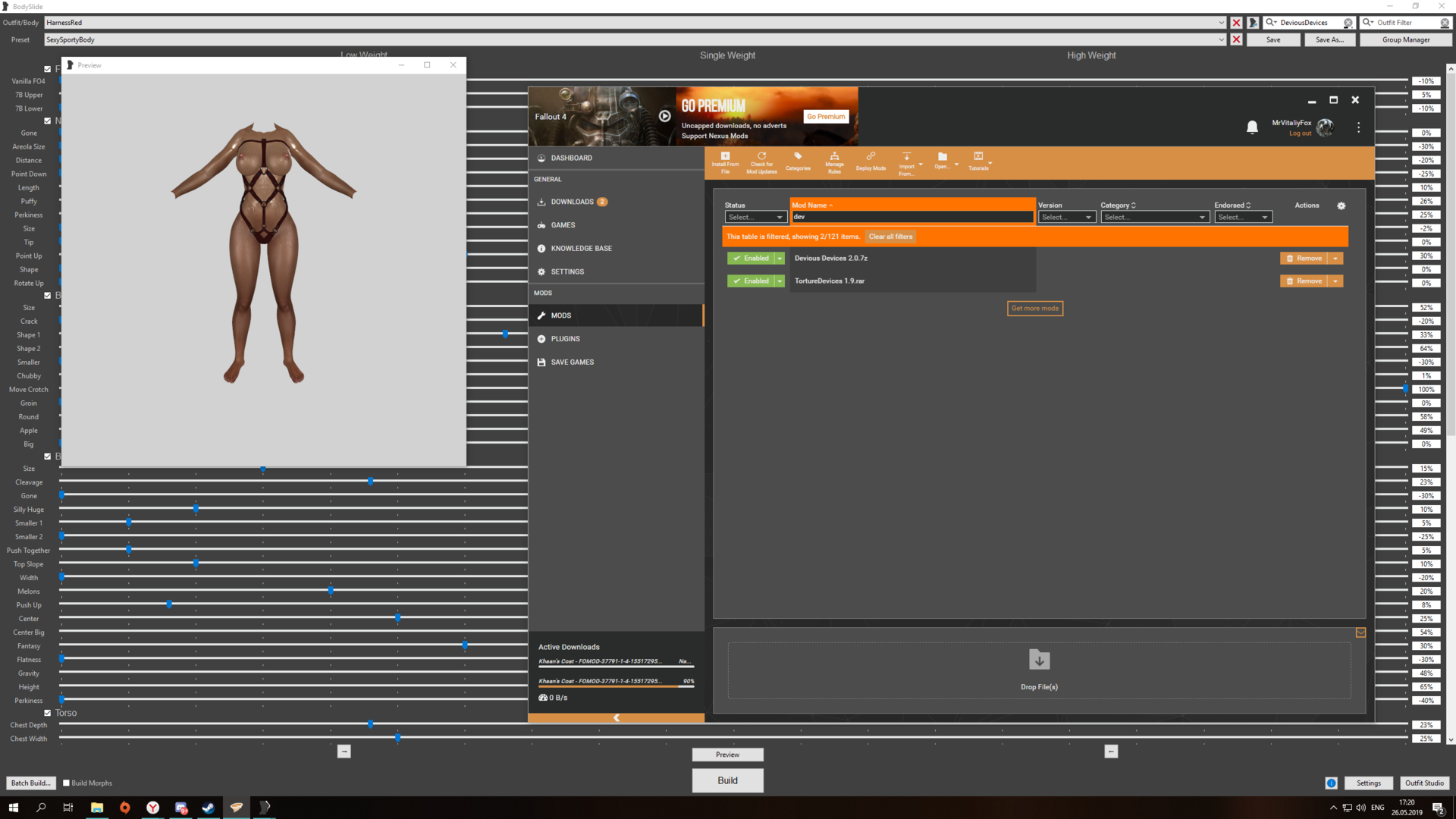Click the Vortex notifications bell

tap(1252, 127)
